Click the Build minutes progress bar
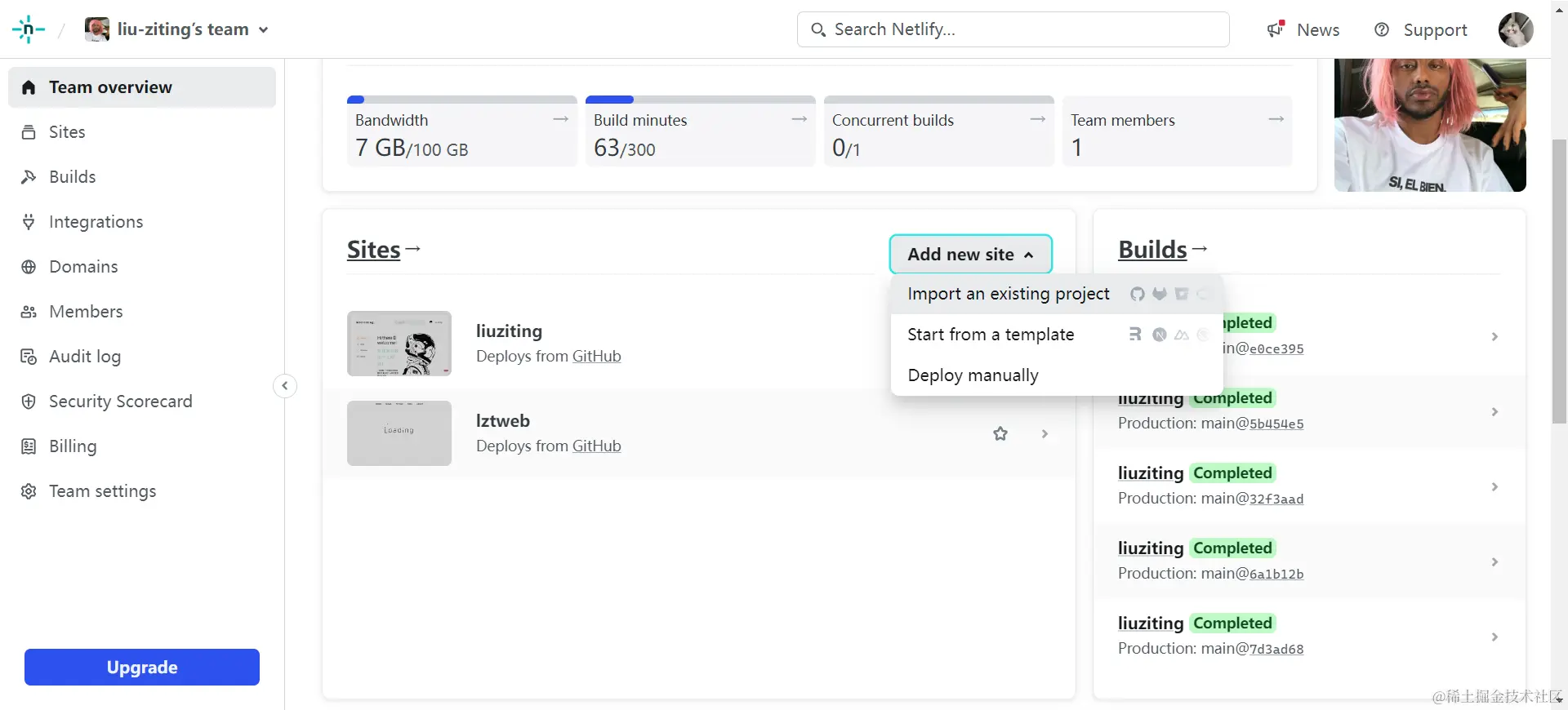Image resolution: width=1568 pixels, height=710 pixels. pos(701,100)
